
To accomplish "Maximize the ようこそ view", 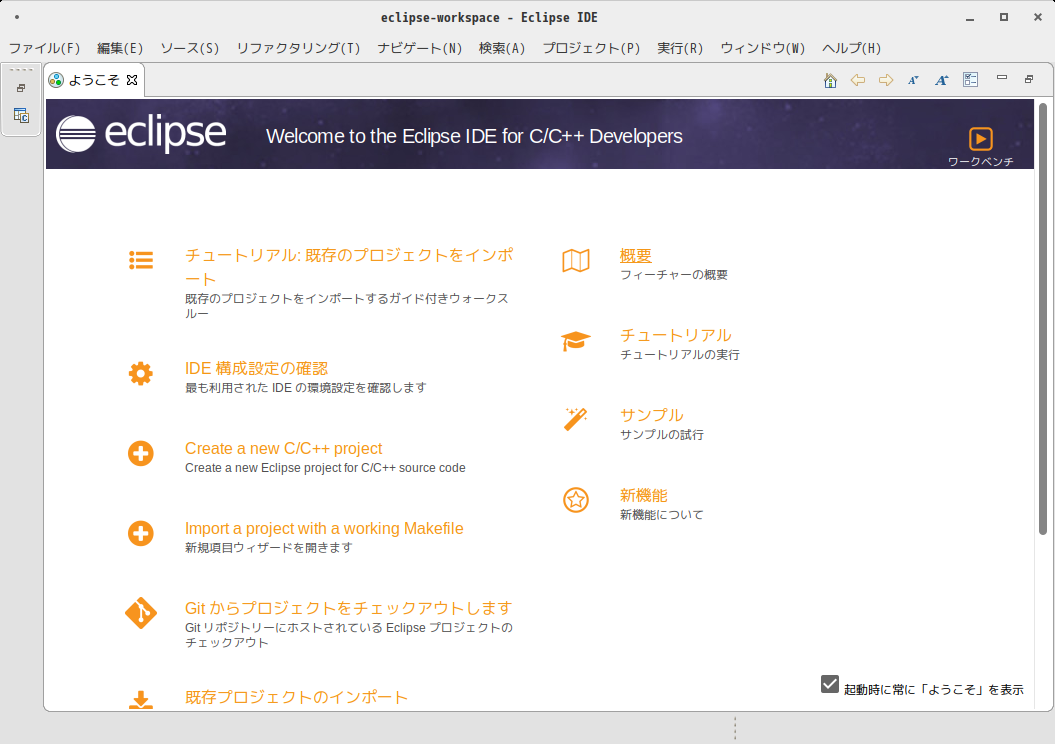I will (x=1029, y=79).
